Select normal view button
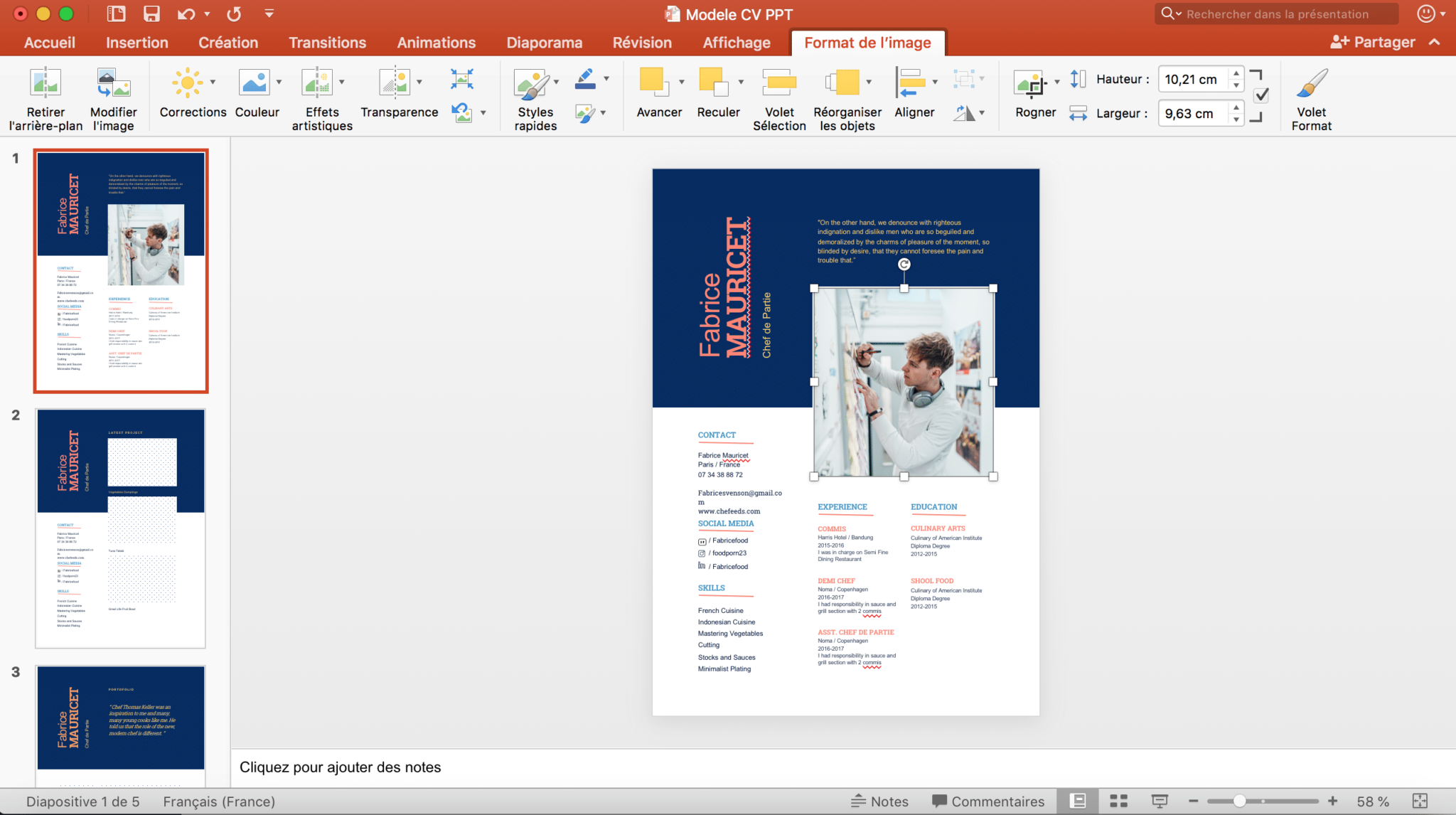The height and width of the screenshot is (815, 1456). point(1078,801)
